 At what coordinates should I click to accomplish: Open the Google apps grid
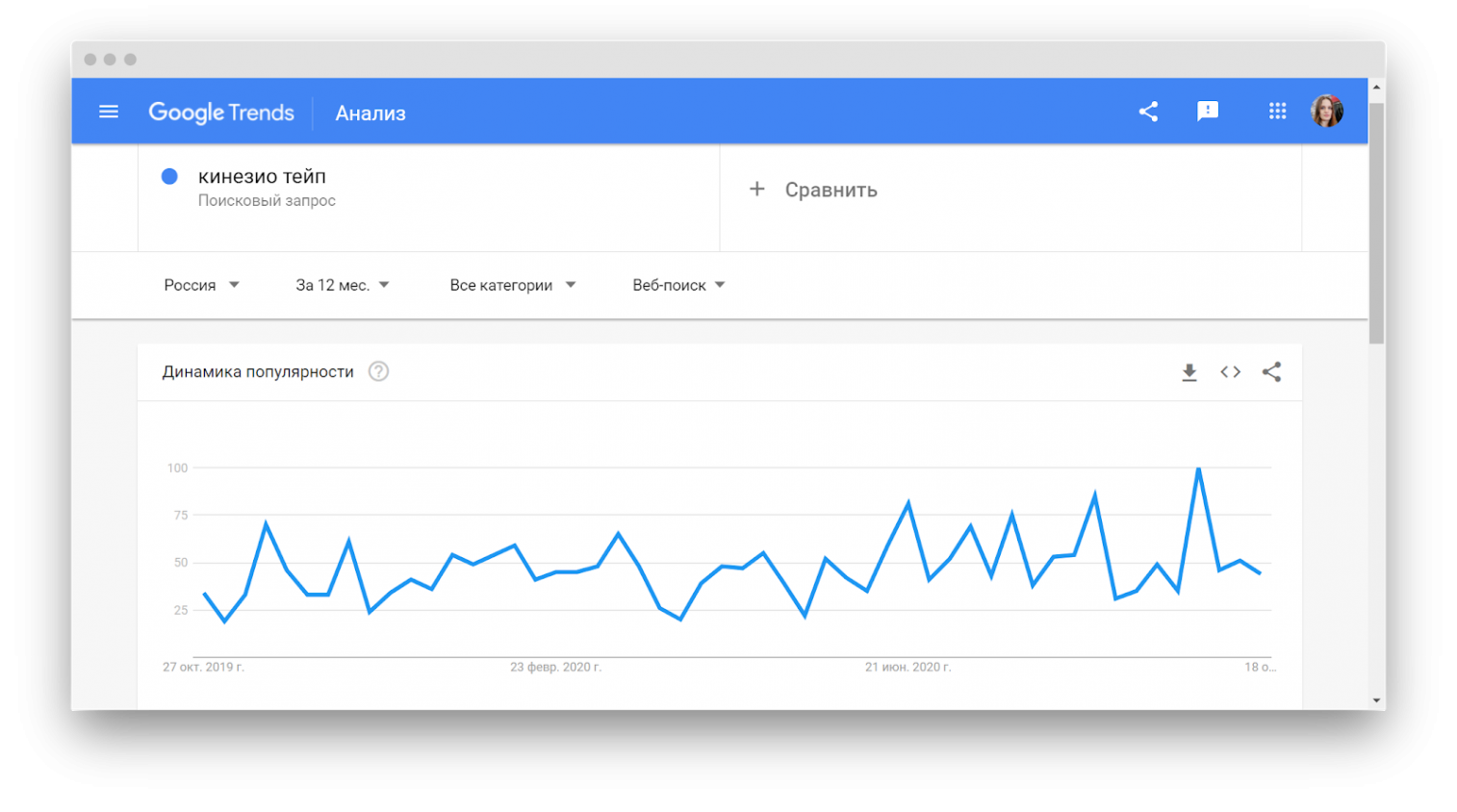click(x=1277, y=112)
